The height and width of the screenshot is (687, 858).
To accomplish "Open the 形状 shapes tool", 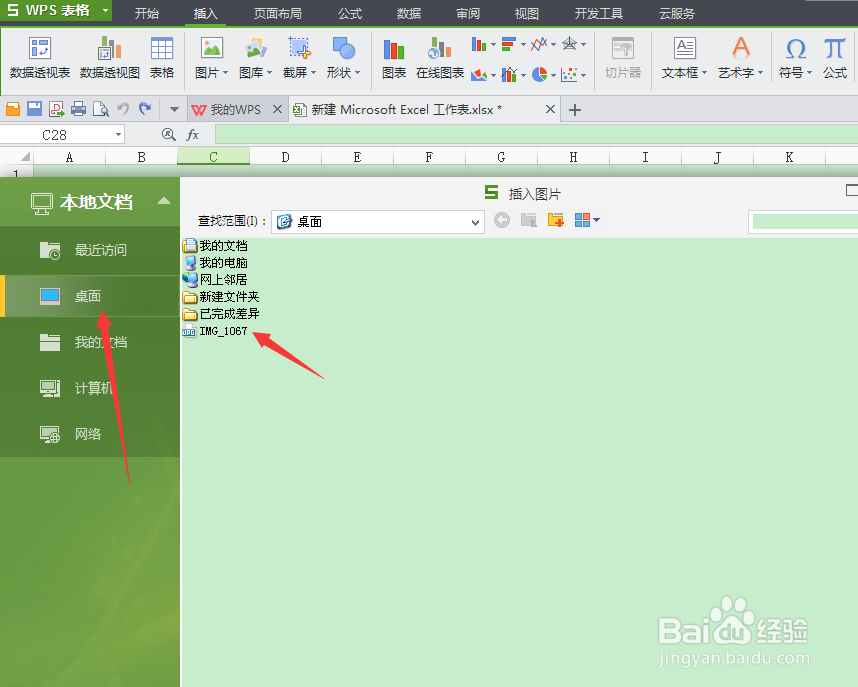I will click(x=344, y=58).
